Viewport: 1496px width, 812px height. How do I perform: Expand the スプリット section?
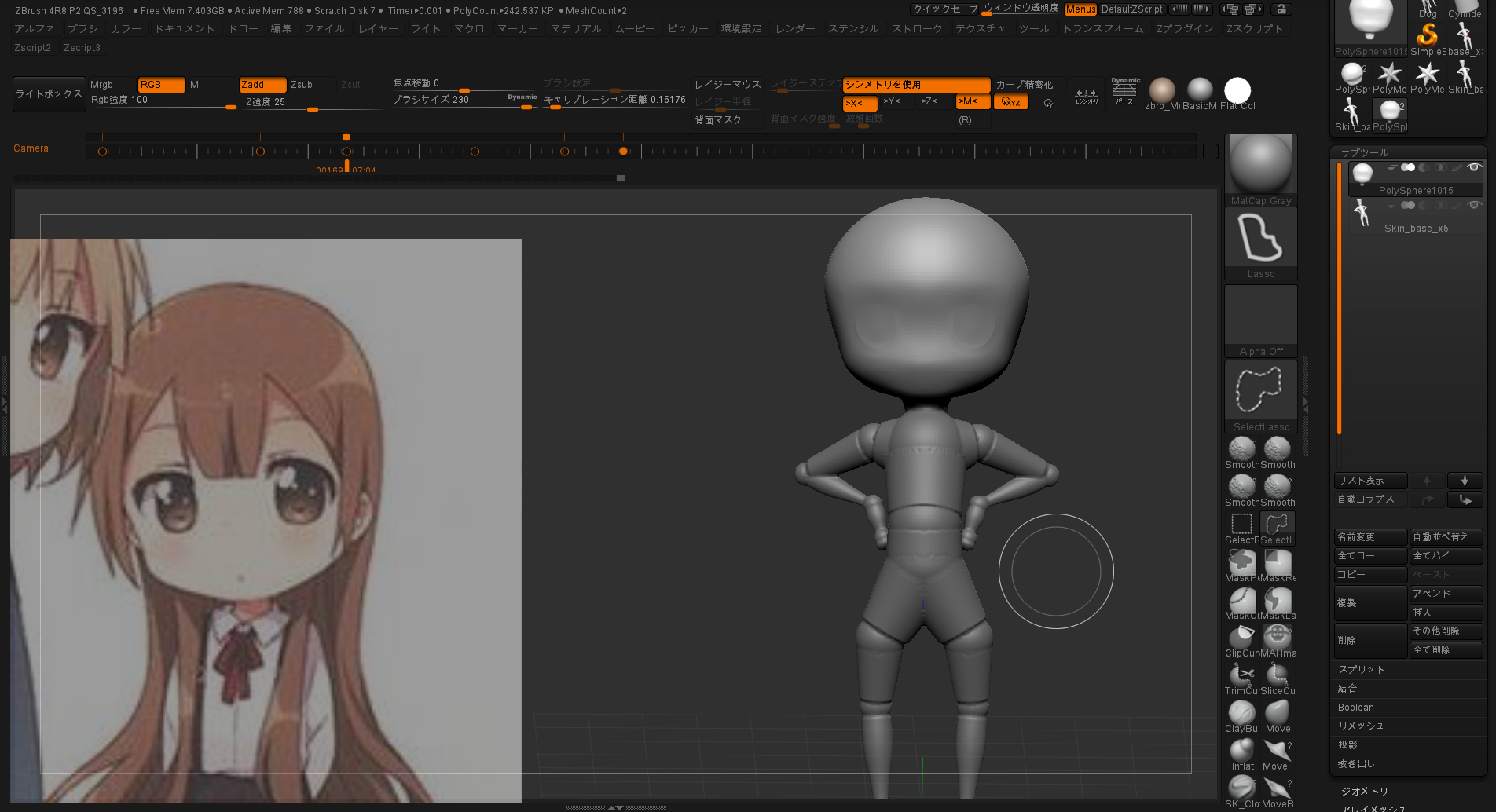point(1362,670)
